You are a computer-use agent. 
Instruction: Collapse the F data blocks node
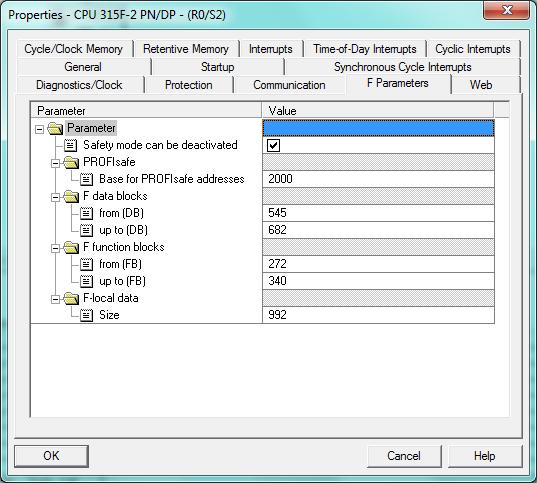click(55, 197)
